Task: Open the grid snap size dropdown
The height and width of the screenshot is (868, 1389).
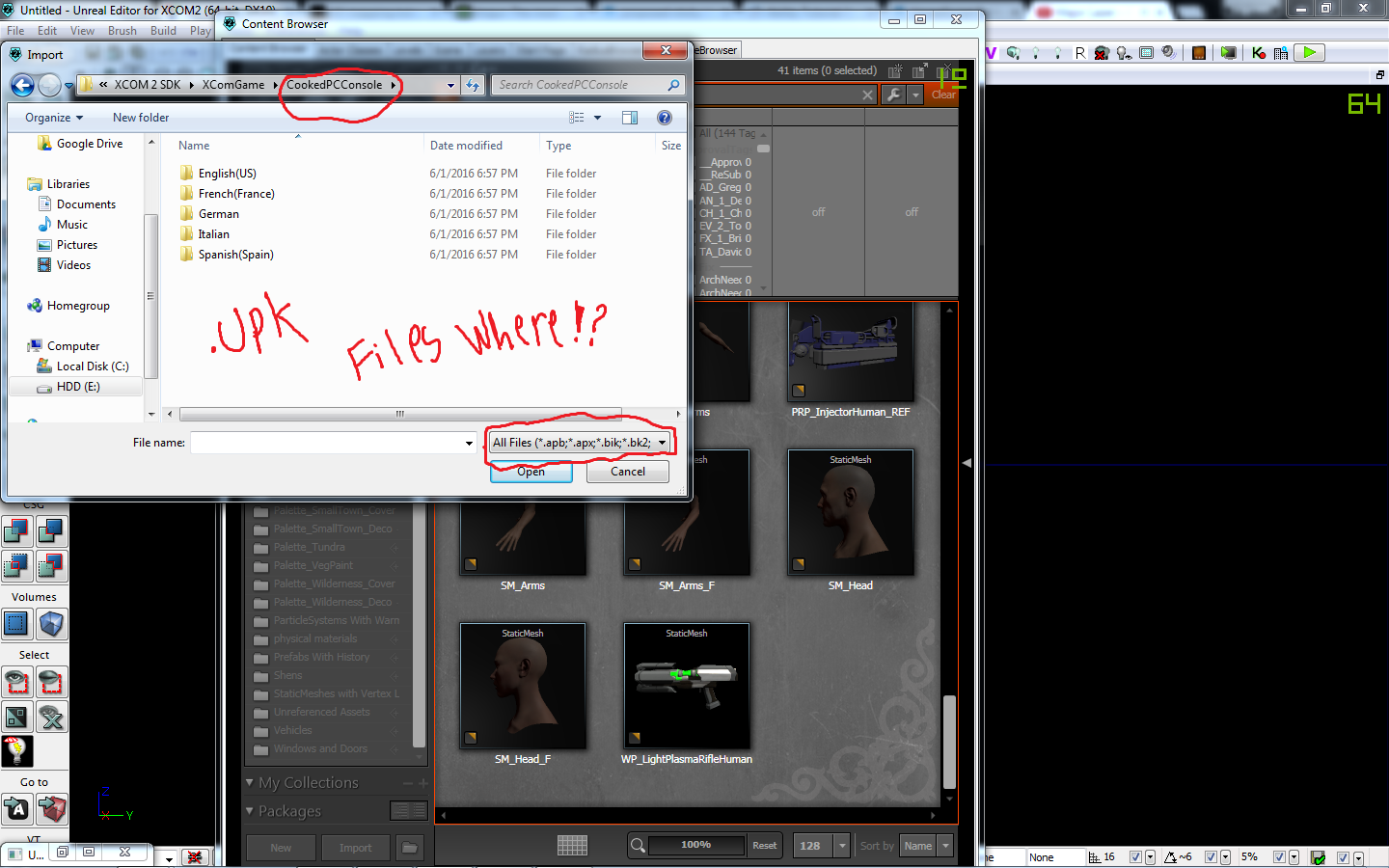Action: (x=1150, y=857)
